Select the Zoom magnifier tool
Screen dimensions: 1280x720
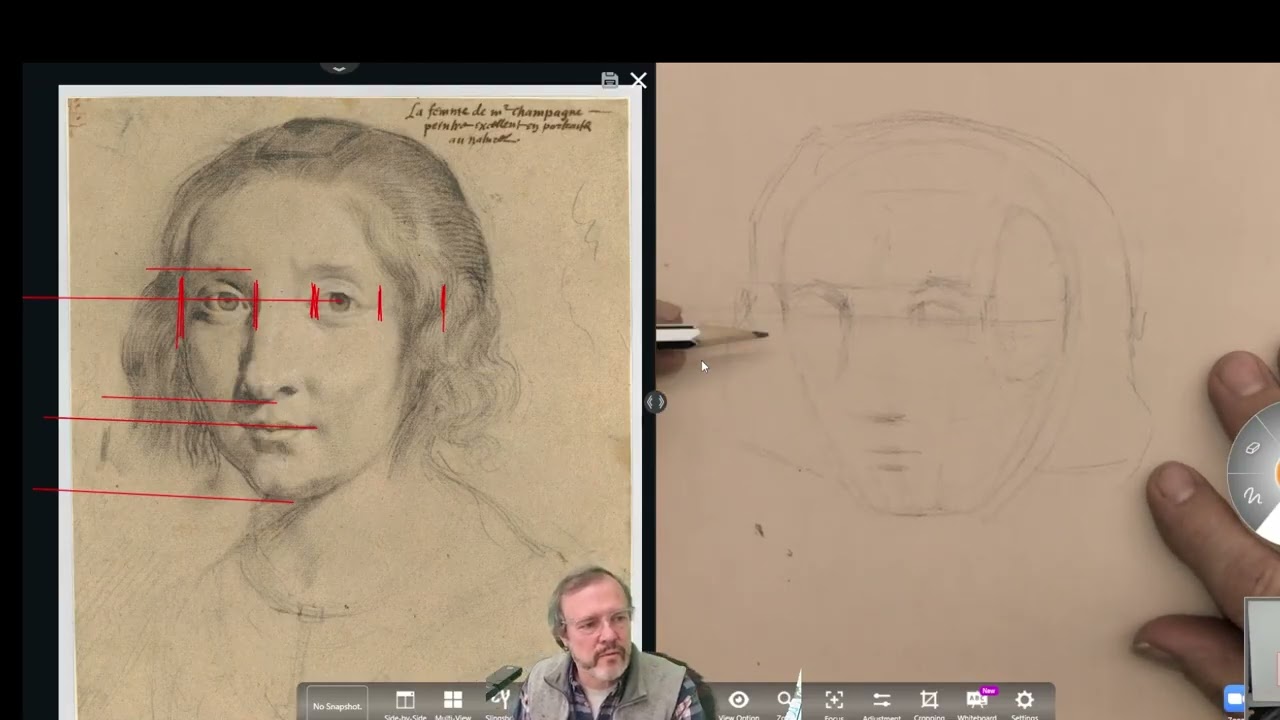pyautogui.click(x=785, y=703)
